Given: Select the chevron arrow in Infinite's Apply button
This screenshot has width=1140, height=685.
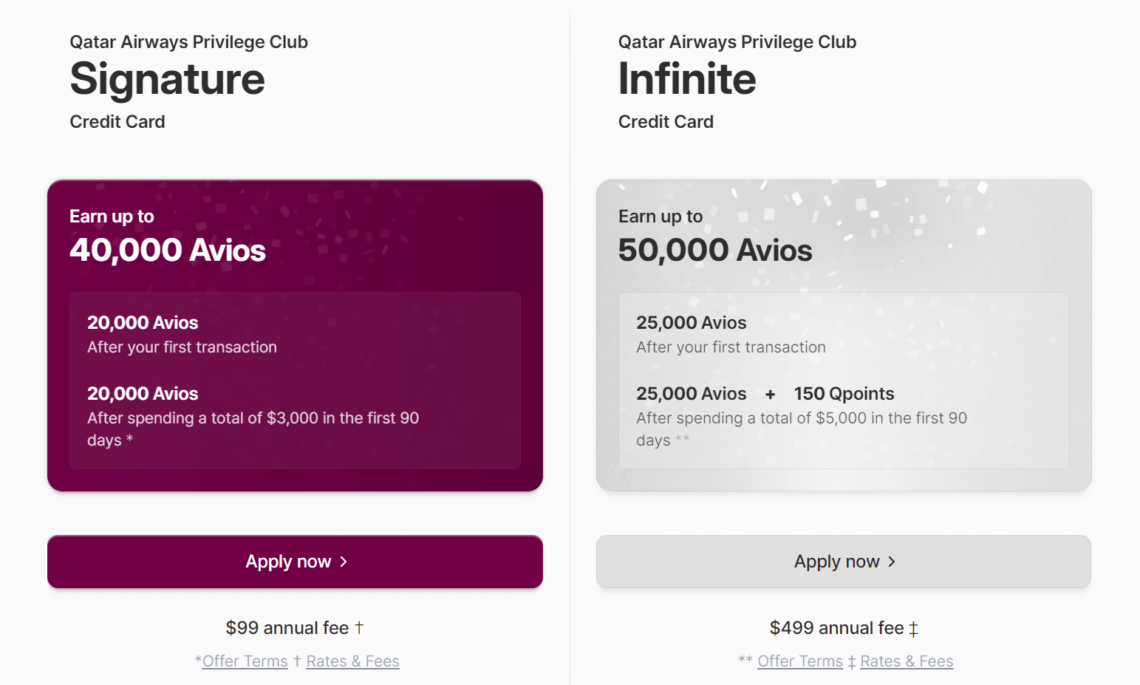Looking at the screenshot, I should [891, 561].
